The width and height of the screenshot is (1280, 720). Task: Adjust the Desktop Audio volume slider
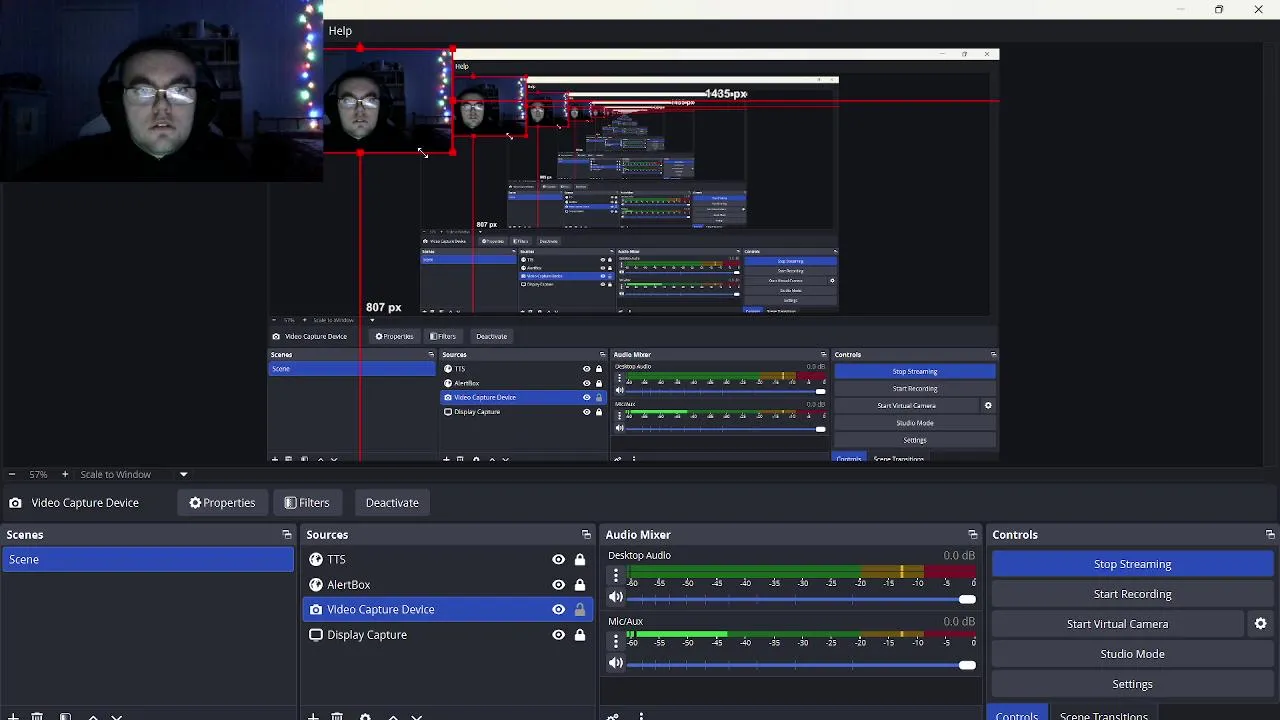tap(802, 599)
